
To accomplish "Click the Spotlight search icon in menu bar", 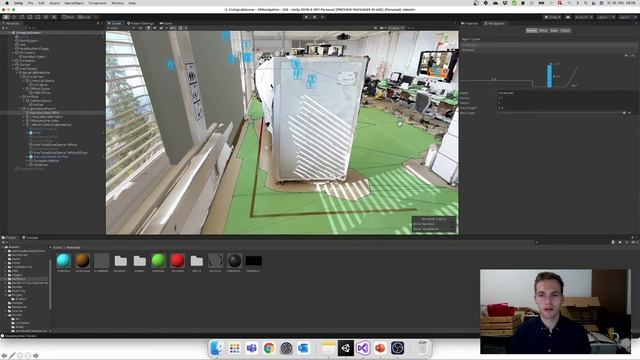I will pos(585,3).
